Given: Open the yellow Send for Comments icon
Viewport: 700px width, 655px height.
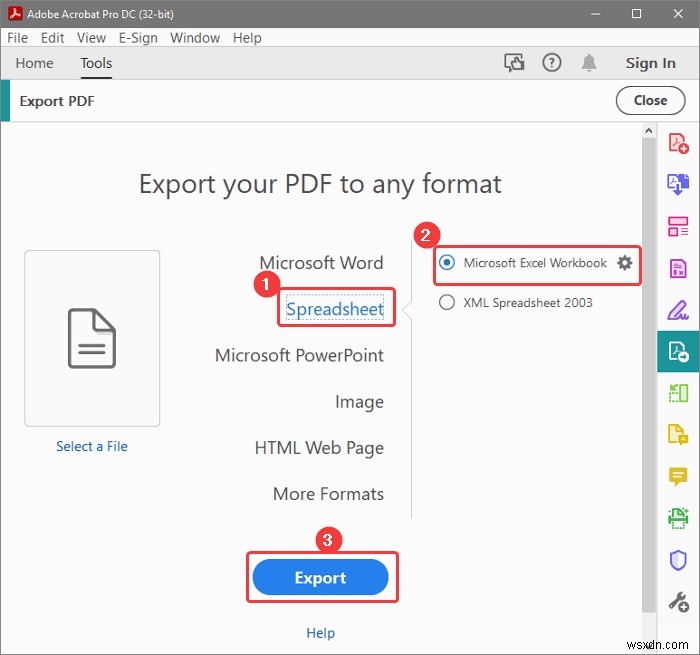Looking at the screenshot, I should click(x=678, y=434).
